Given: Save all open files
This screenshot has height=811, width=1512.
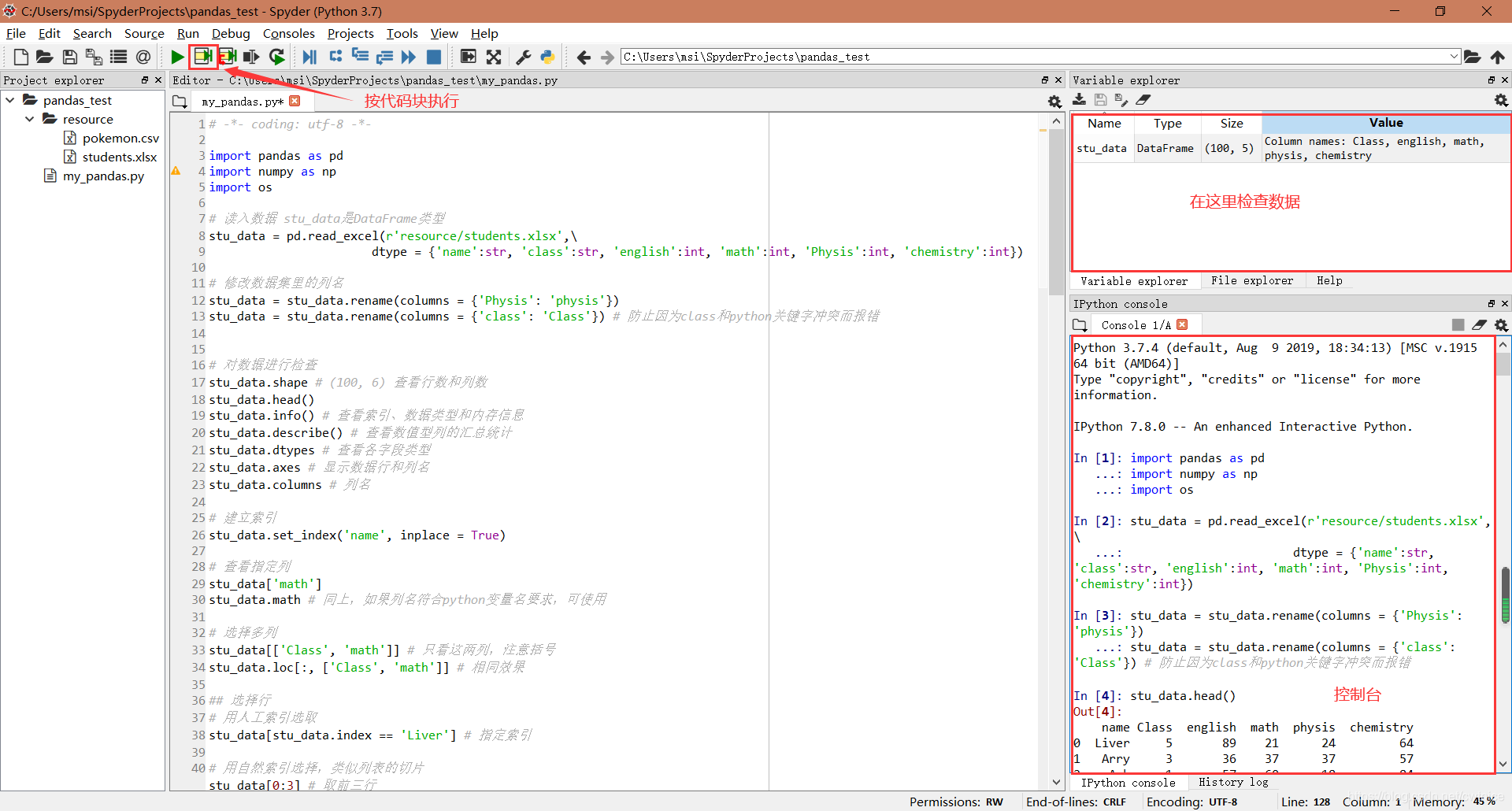Looking at the screenshot, I should pos(94,57).
